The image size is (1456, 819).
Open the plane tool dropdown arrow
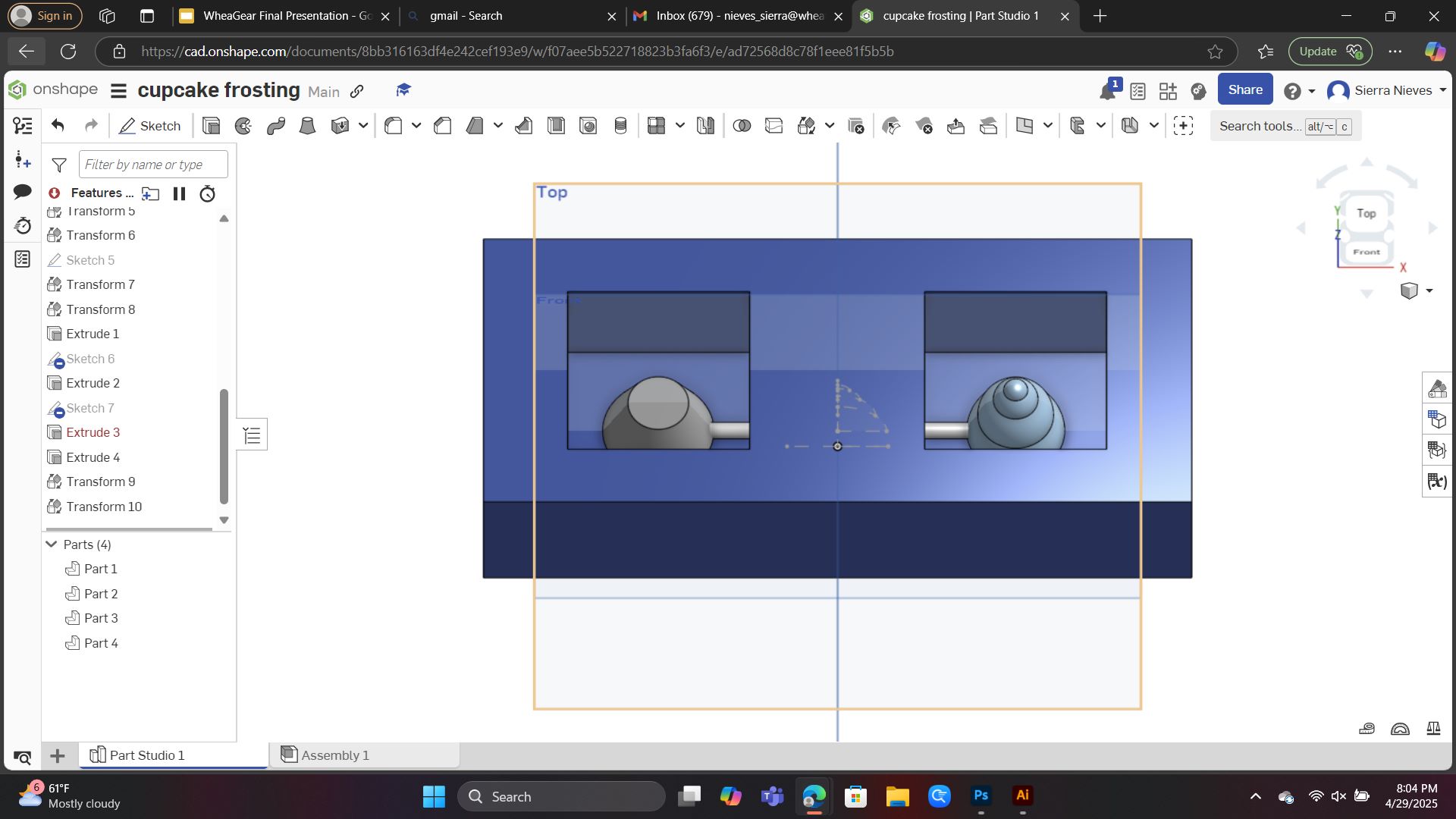tap(1048, 126)
